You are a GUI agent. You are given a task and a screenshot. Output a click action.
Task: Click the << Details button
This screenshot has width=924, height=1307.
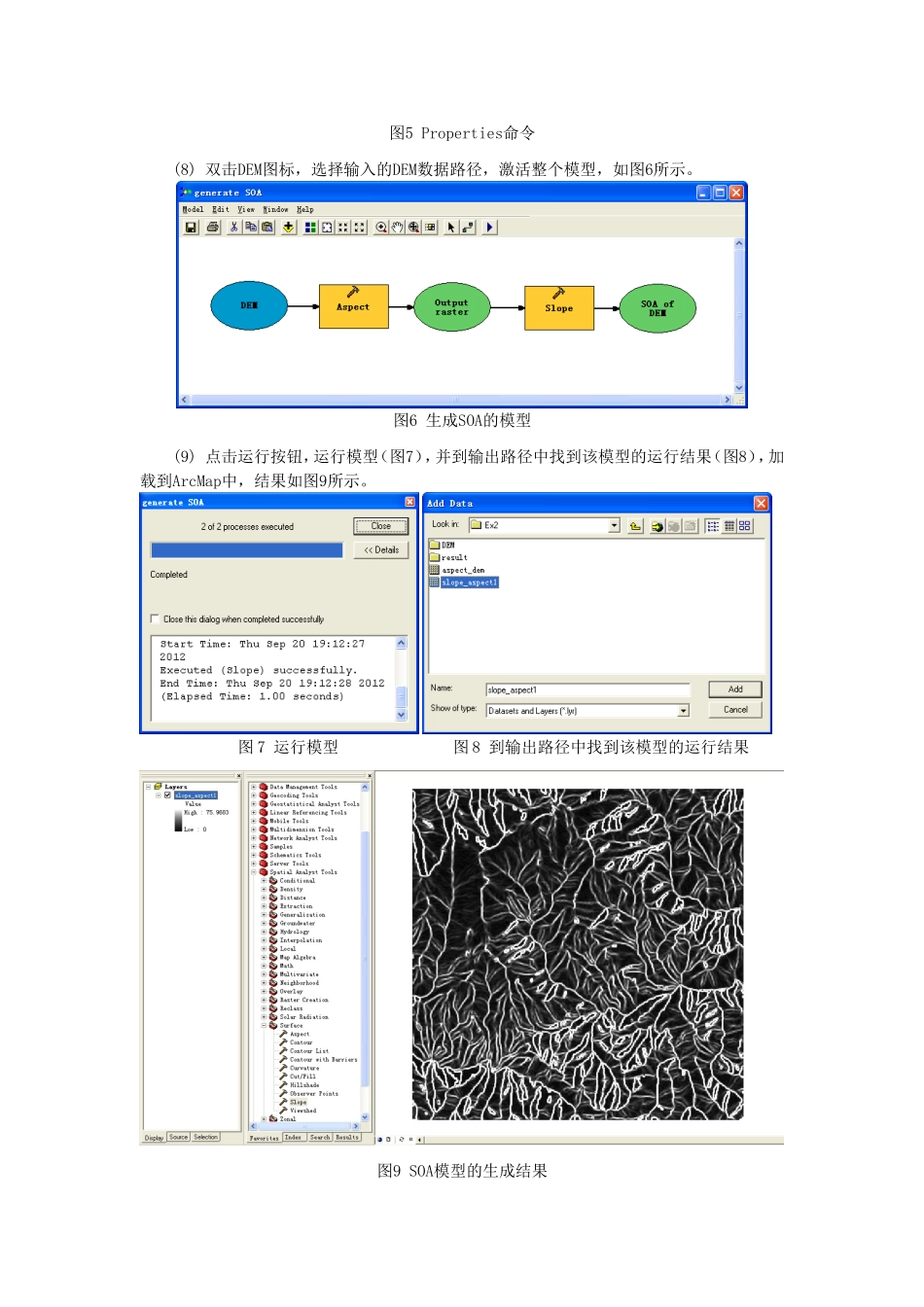pyautogui.click(x=381, y=550)
